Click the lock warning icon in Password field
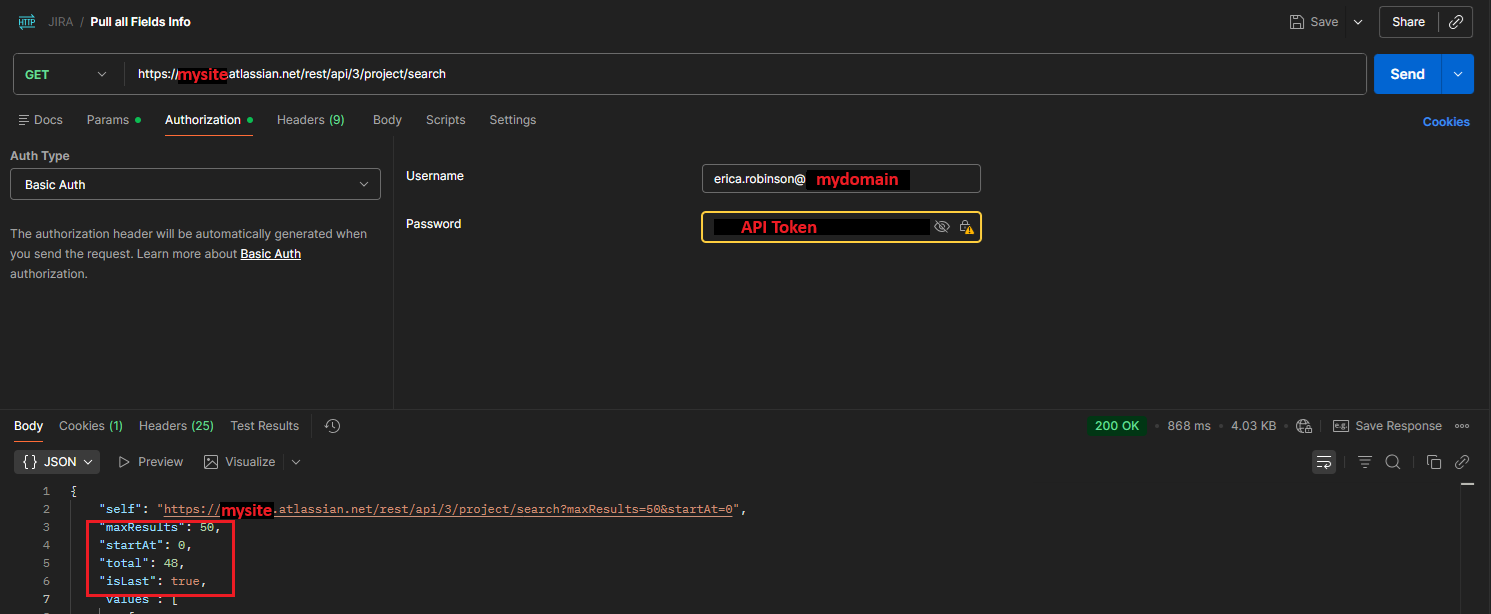1491x614 pixels. point(966,227)
